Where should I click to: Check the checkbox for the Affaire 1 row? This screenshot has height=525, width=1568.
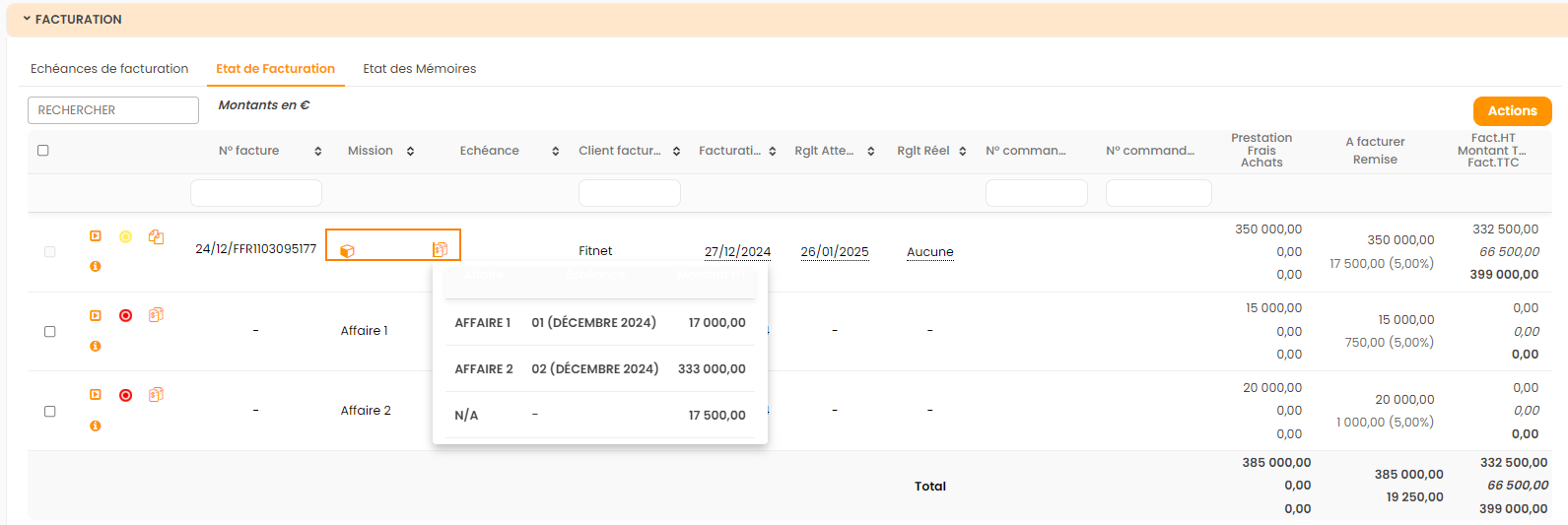click(50, 332)
